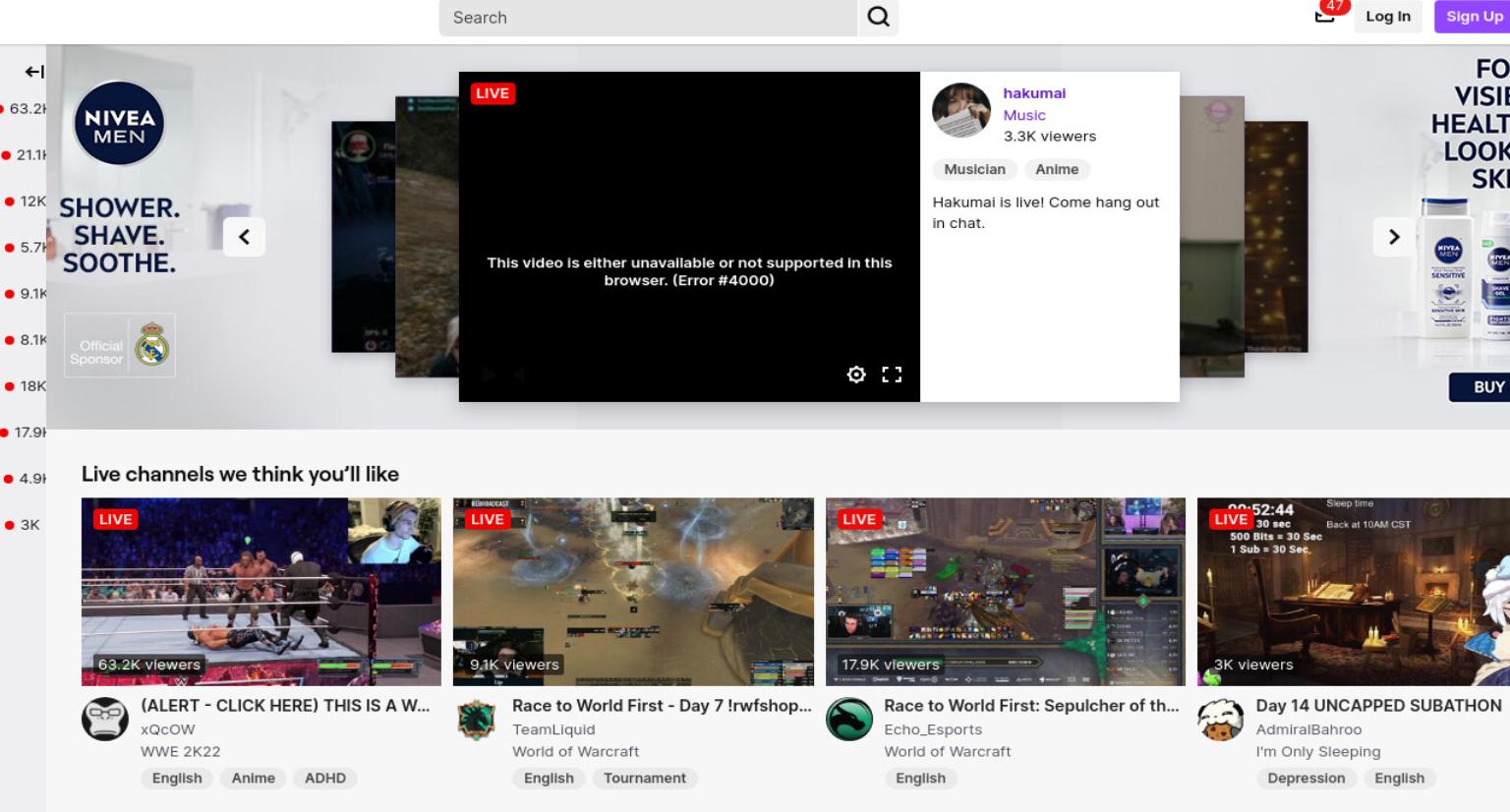This screenshot has width=1510, height=812.
Task: Select English tag under xQcOW
Action: (x=177, y=778)
